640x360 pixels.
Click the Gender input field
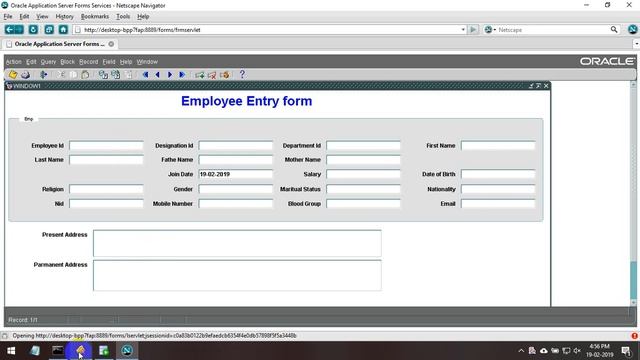[236, 189]
